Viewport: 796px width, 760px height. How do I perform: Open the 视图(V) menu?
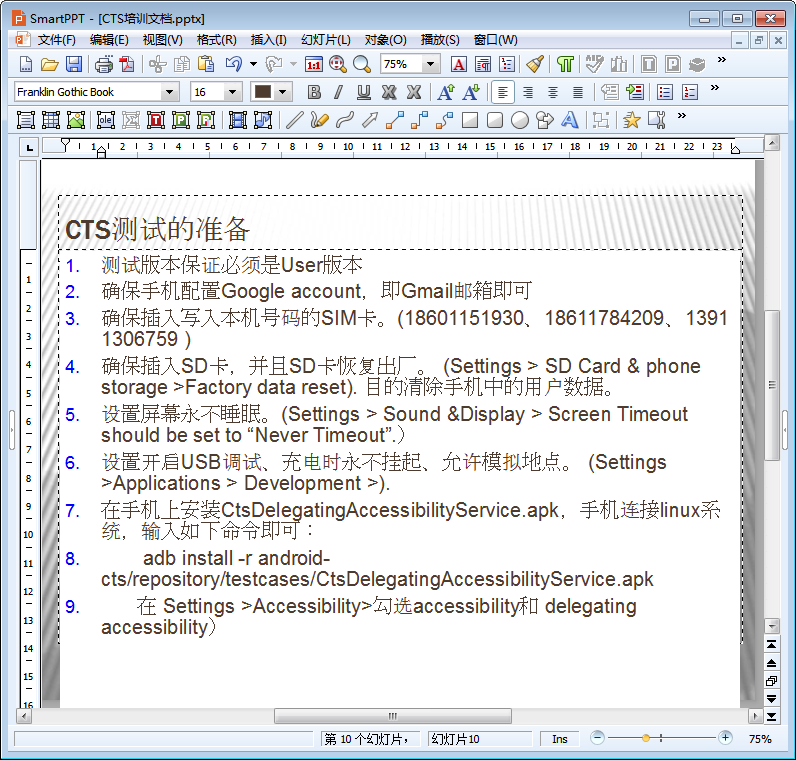tap(162, 40)
